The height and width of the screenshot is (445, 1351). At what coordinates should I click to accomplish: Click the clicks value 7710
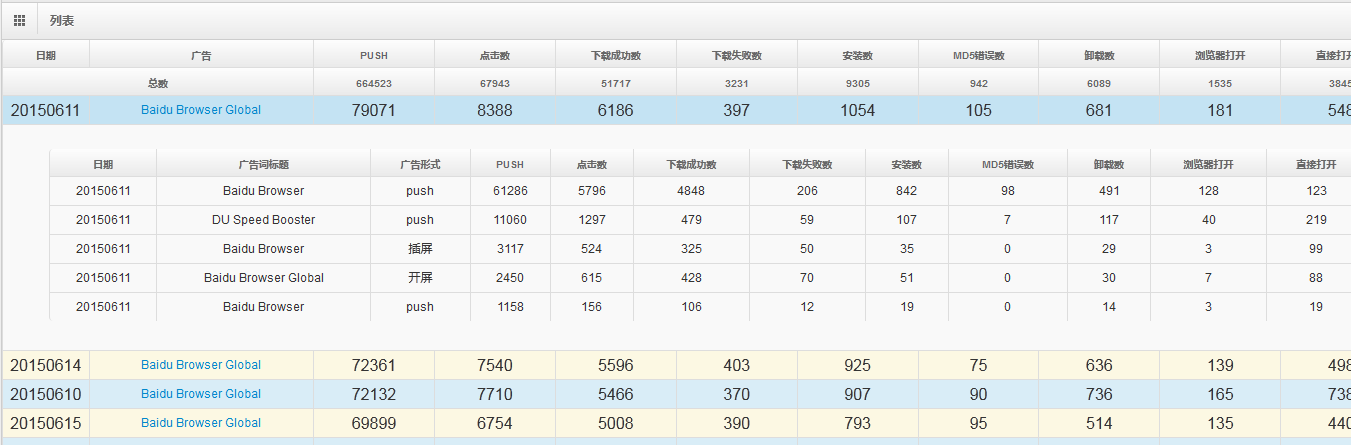coord(495,395)
